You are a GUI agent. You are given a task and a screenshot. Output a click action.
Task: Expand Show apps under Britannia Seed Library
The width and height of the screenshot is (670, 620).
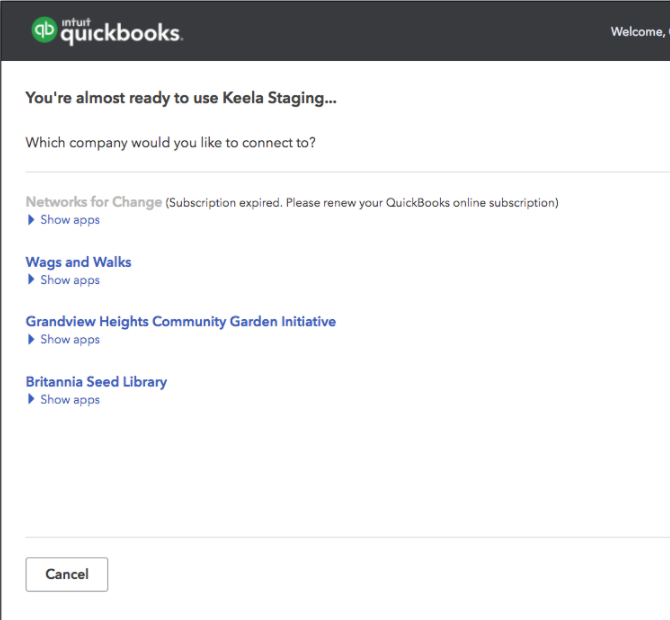tap(64, 400)
